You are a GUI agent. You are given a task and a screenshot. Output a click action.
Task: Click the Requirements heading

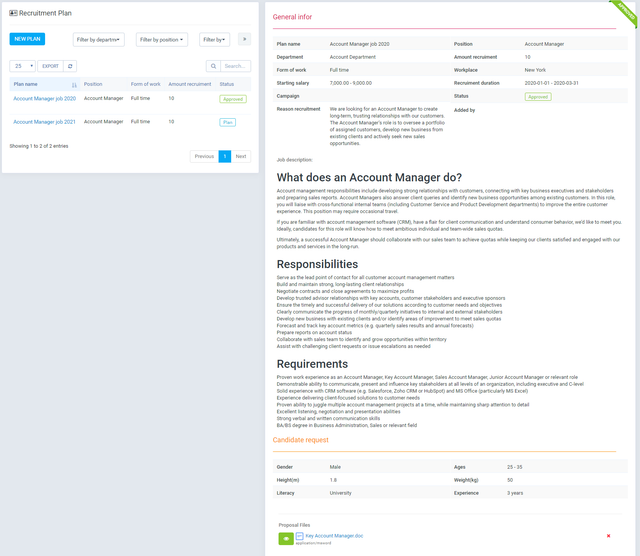[x=312, y=364]
